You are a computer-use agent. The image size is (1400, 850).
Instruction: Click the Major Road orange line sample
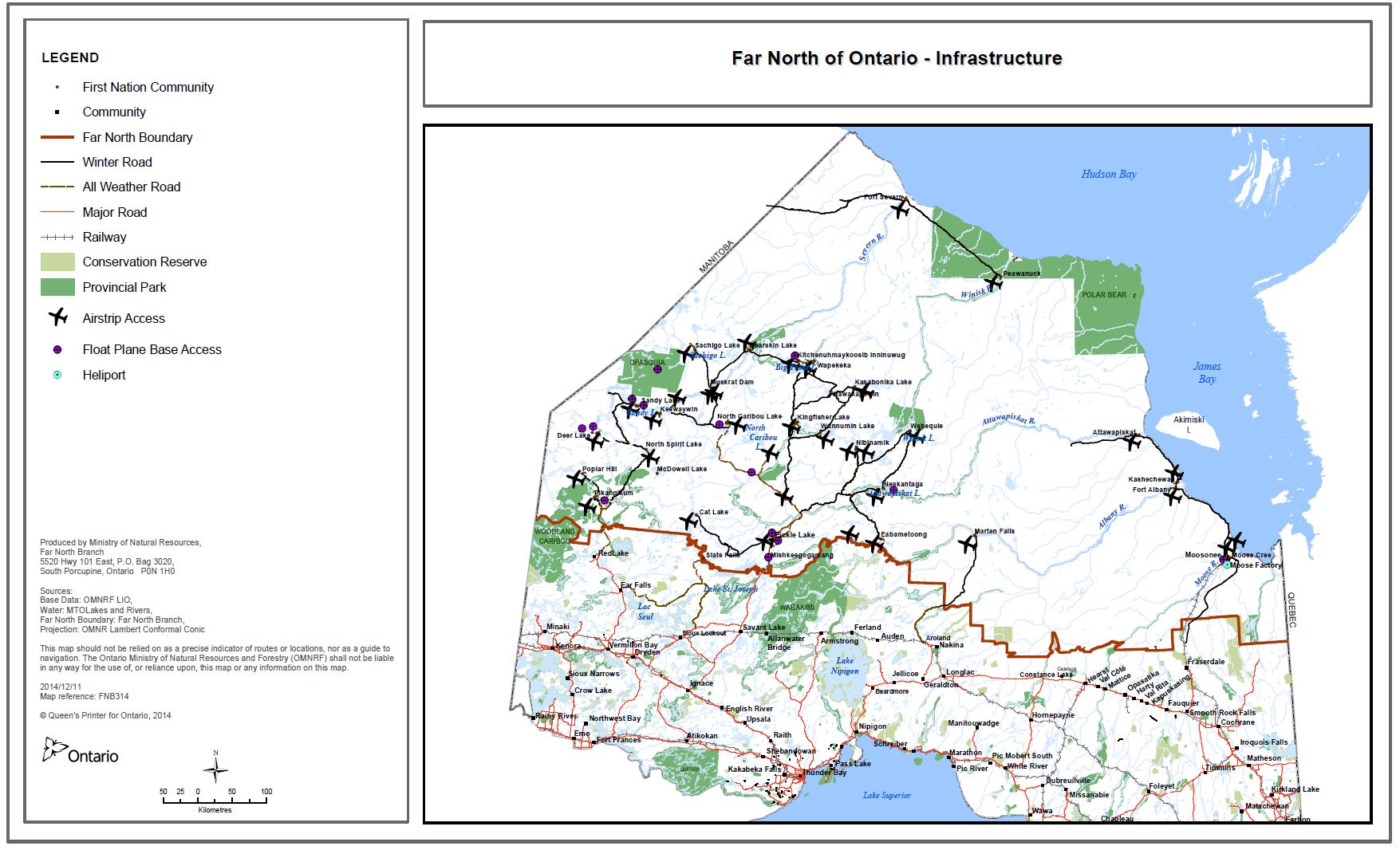[x=57, y=212]
